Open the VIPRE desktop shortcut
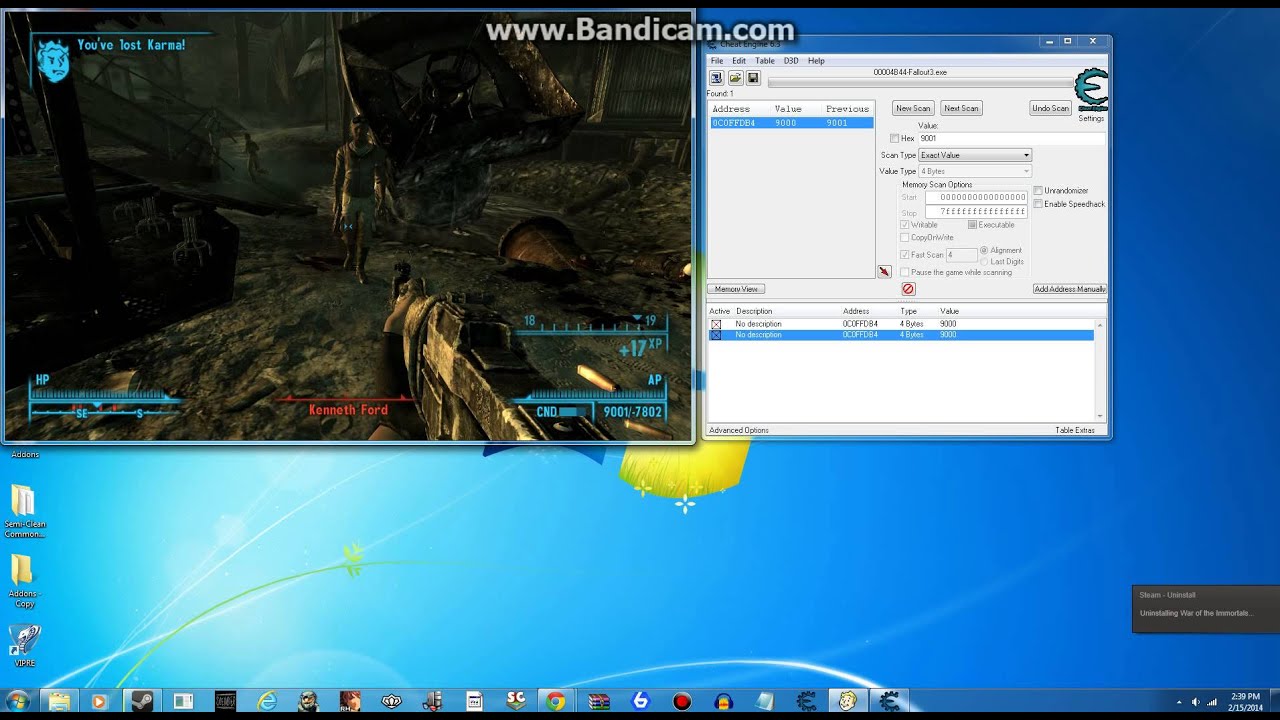The image size is (1280, 720). tap(24, 646)
